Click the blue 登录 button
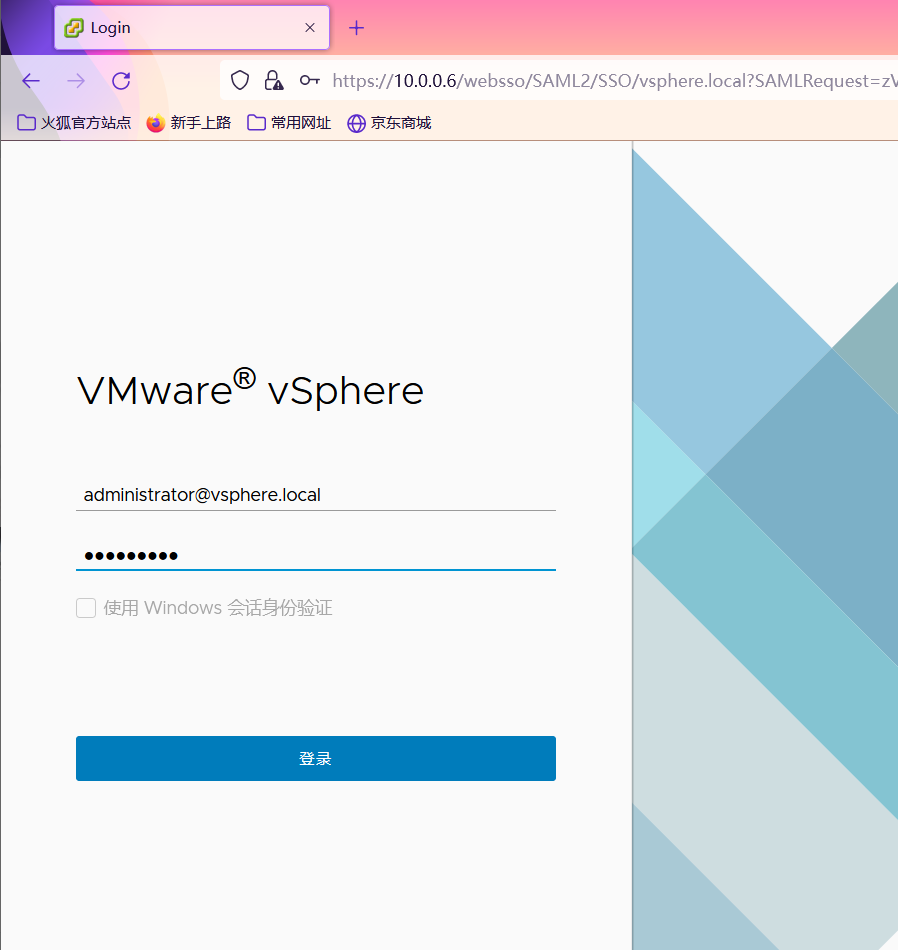The height and width of the screenshot is (950, 898). point(316,759)
